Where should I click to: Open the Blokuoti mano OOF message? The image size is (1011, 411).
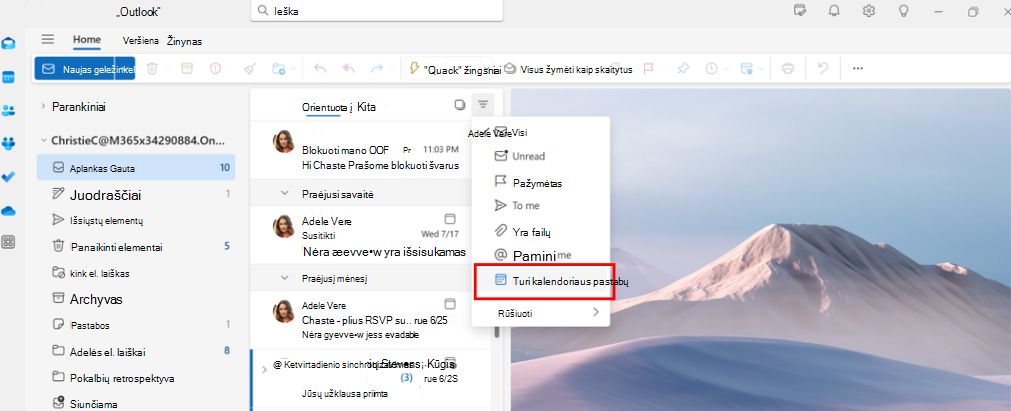(x=370, y=150)
